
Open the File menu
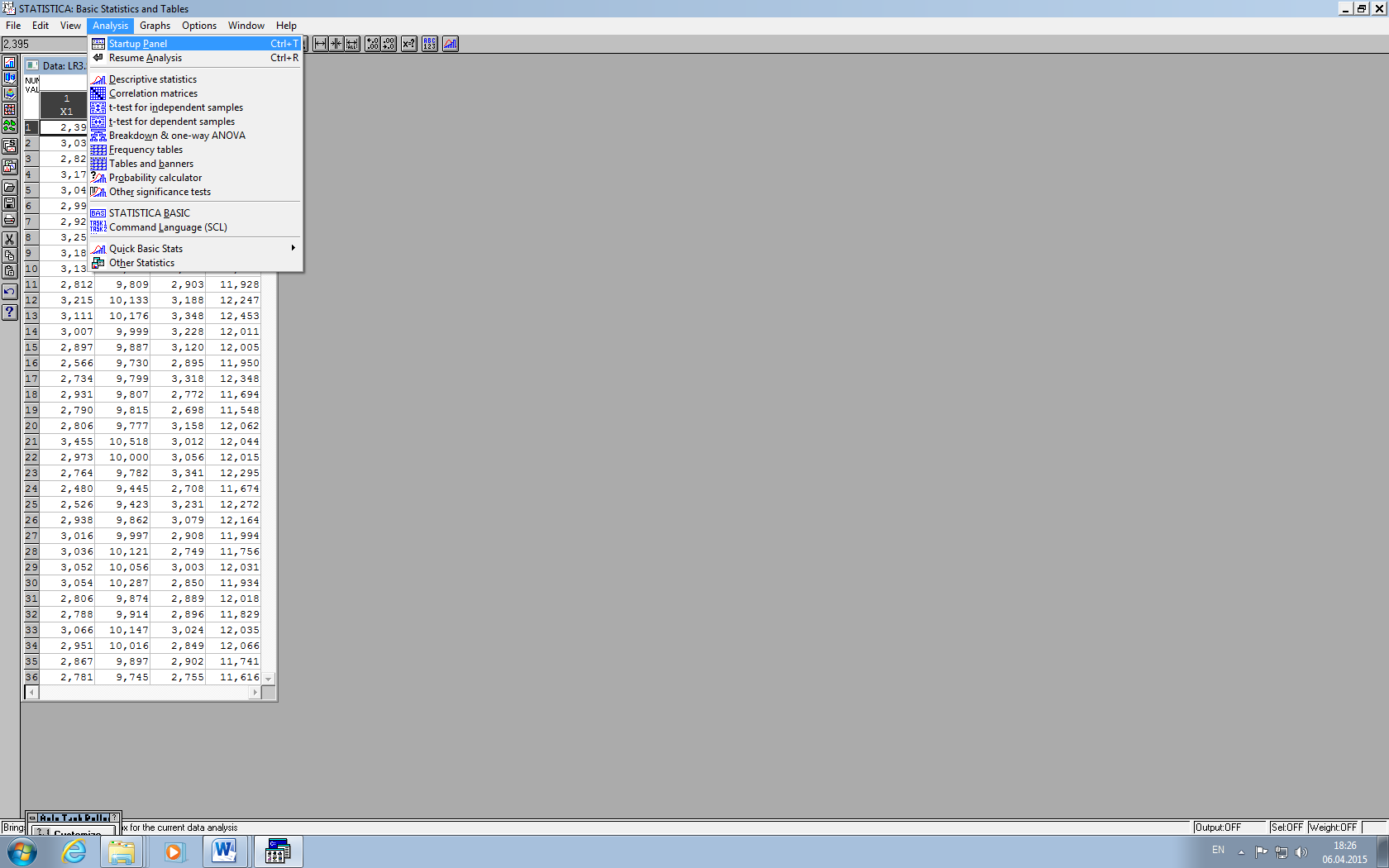pyautogui.click(x=13, y=26)
